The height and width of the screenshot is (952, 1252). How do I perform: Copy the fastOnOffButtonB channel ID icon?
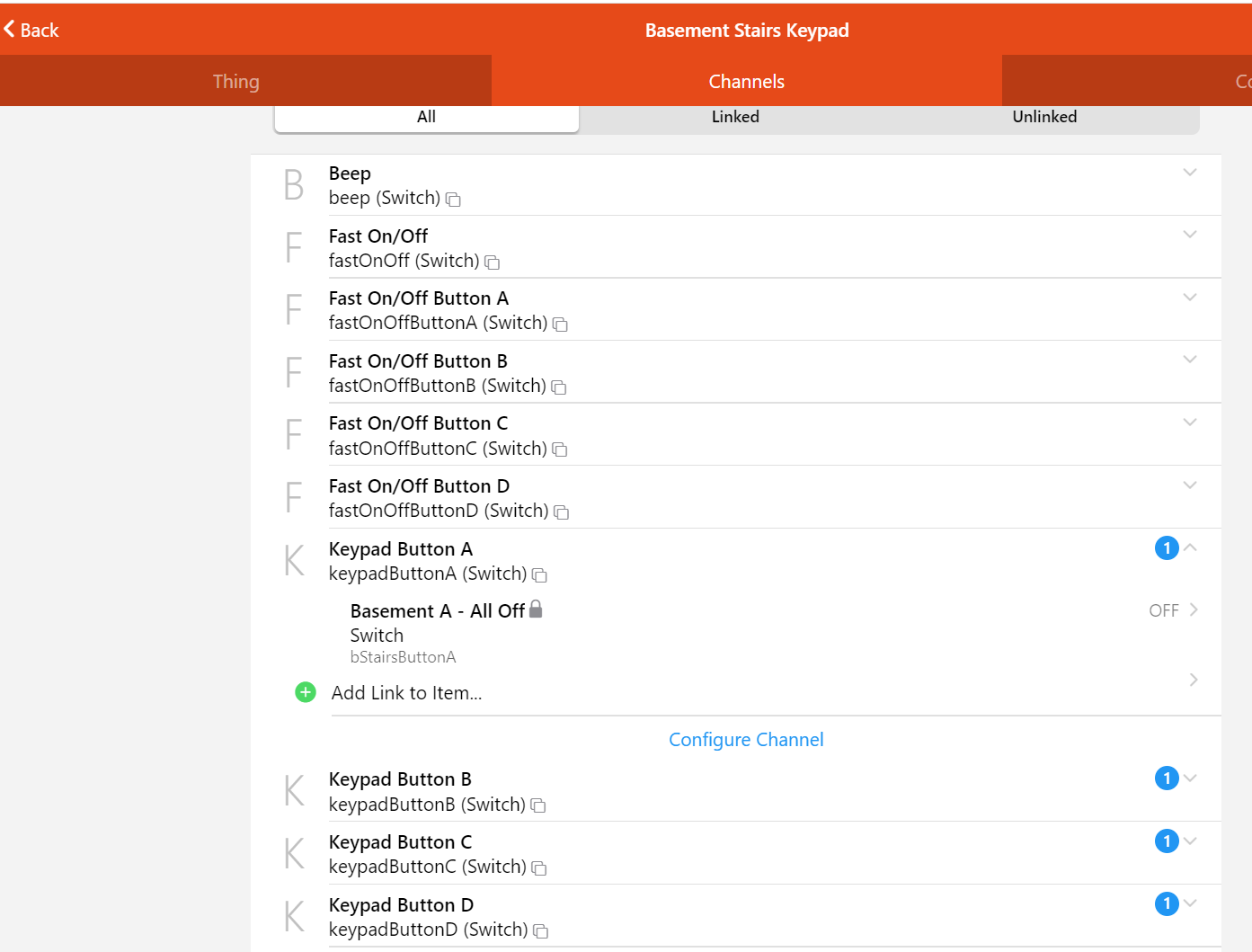pos(559,387)
